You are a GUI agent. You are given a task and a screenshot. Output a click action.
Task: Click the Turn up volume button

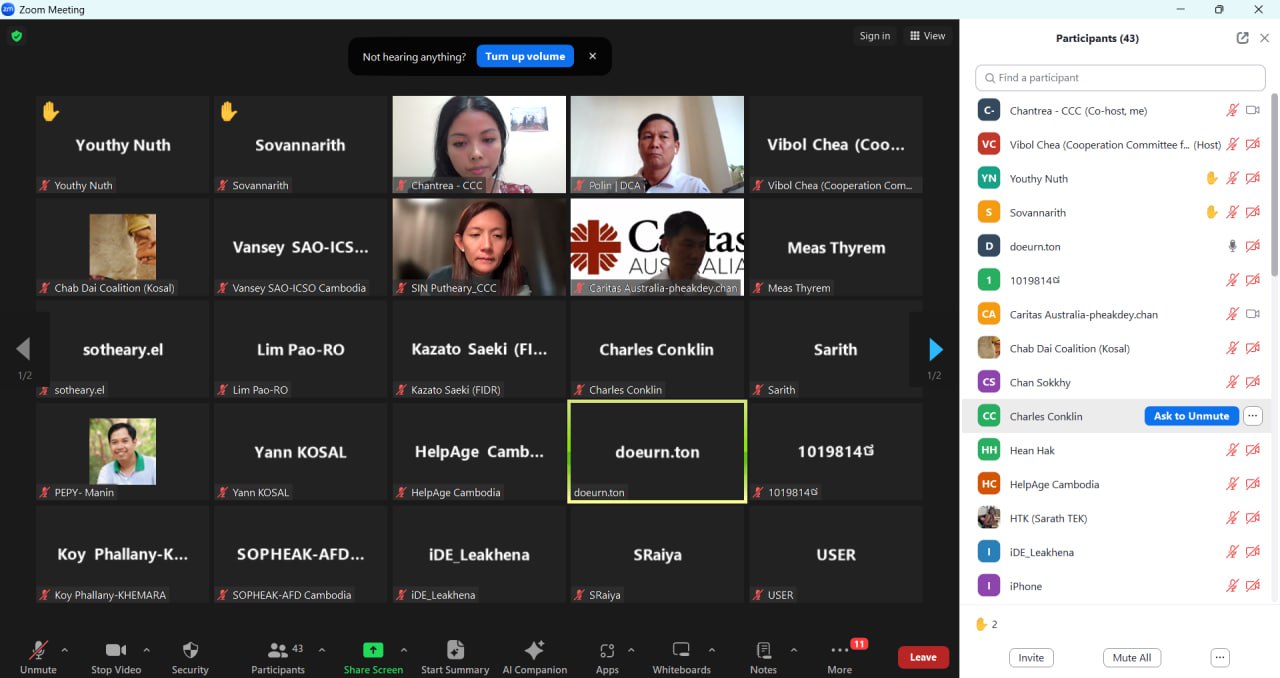point(525,57)
